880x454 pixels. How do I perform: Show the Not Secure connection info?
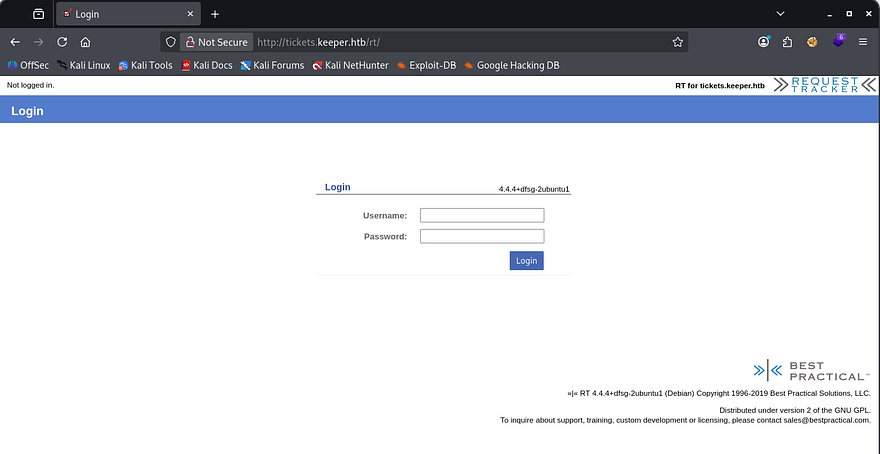point(214,42)
